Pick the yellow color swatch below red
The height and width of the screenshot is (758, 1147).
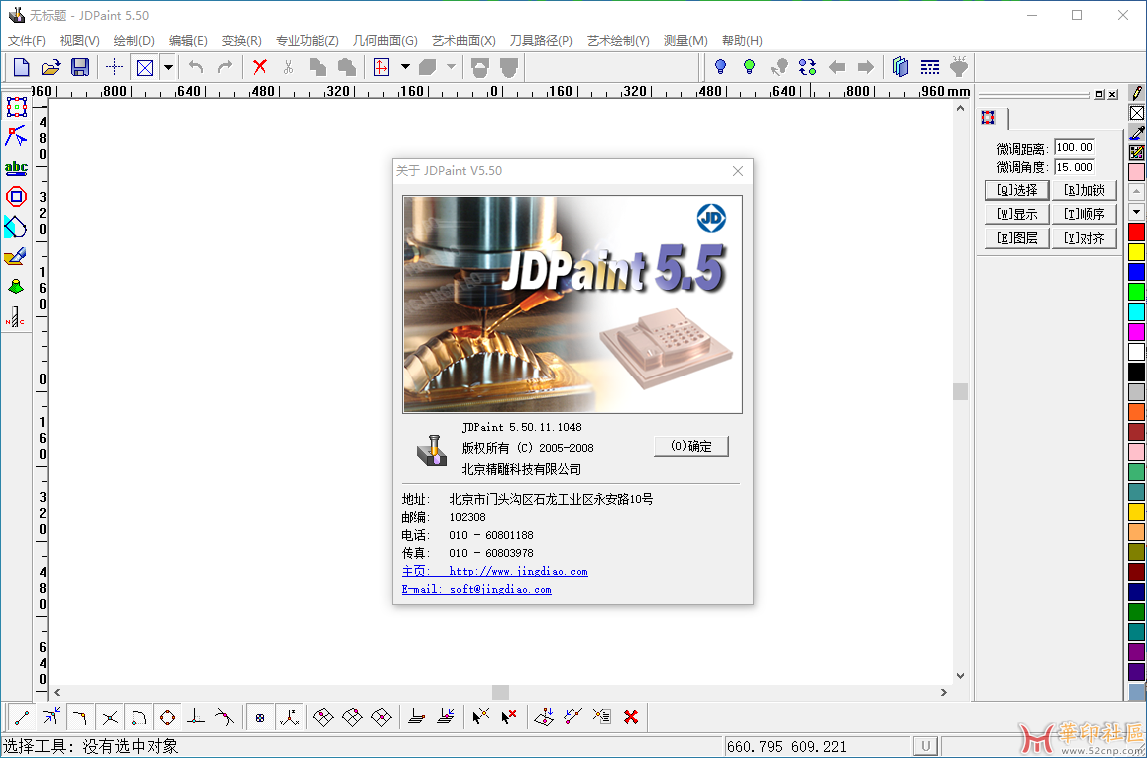click(1136, 252)
